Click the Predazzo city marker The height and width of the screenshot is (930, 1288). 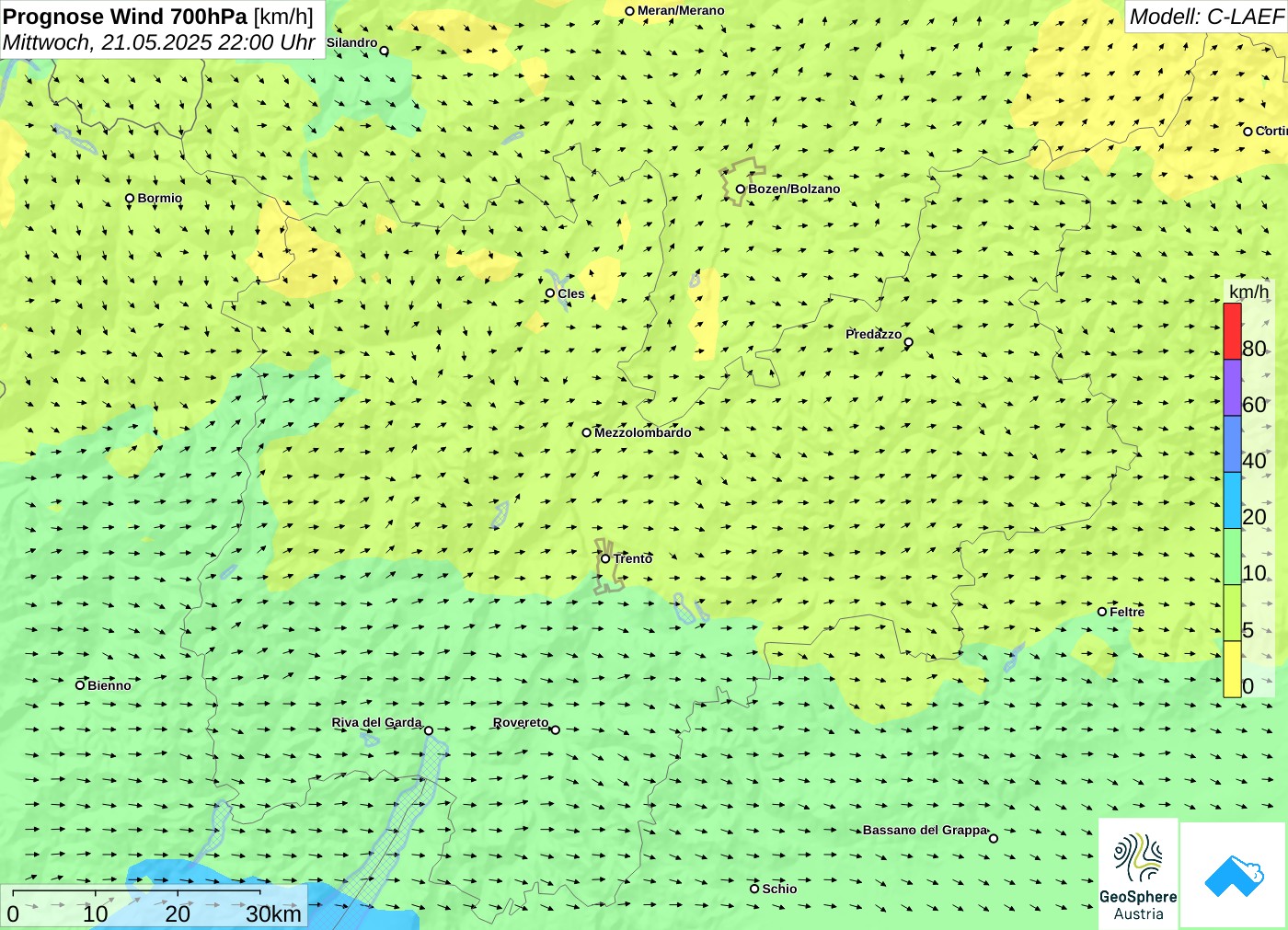pos(909,342)
